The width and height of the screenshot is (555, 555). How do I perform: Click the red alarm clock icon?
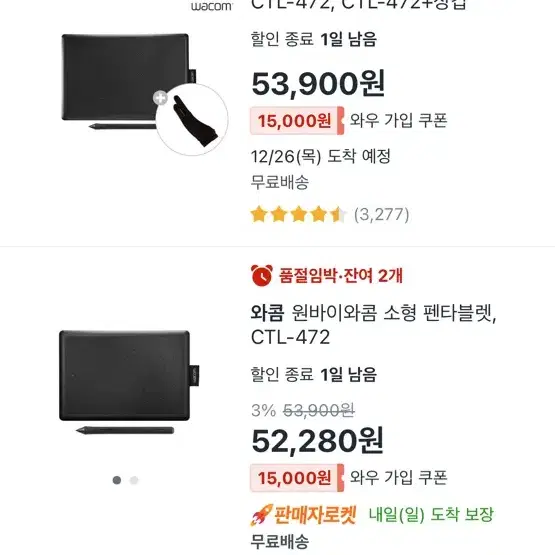tap(262, 275)
